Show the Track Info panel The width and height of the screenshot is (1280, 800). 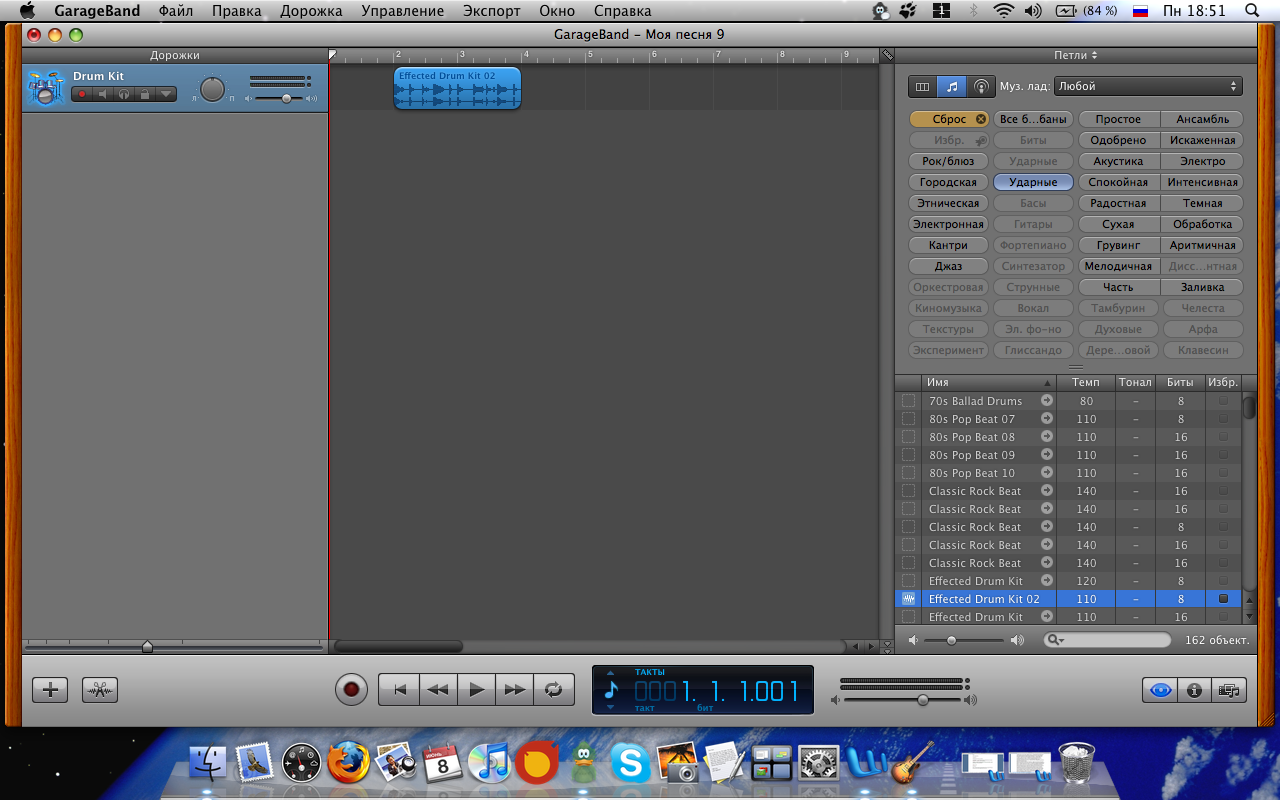click(x=1194, y=689)
